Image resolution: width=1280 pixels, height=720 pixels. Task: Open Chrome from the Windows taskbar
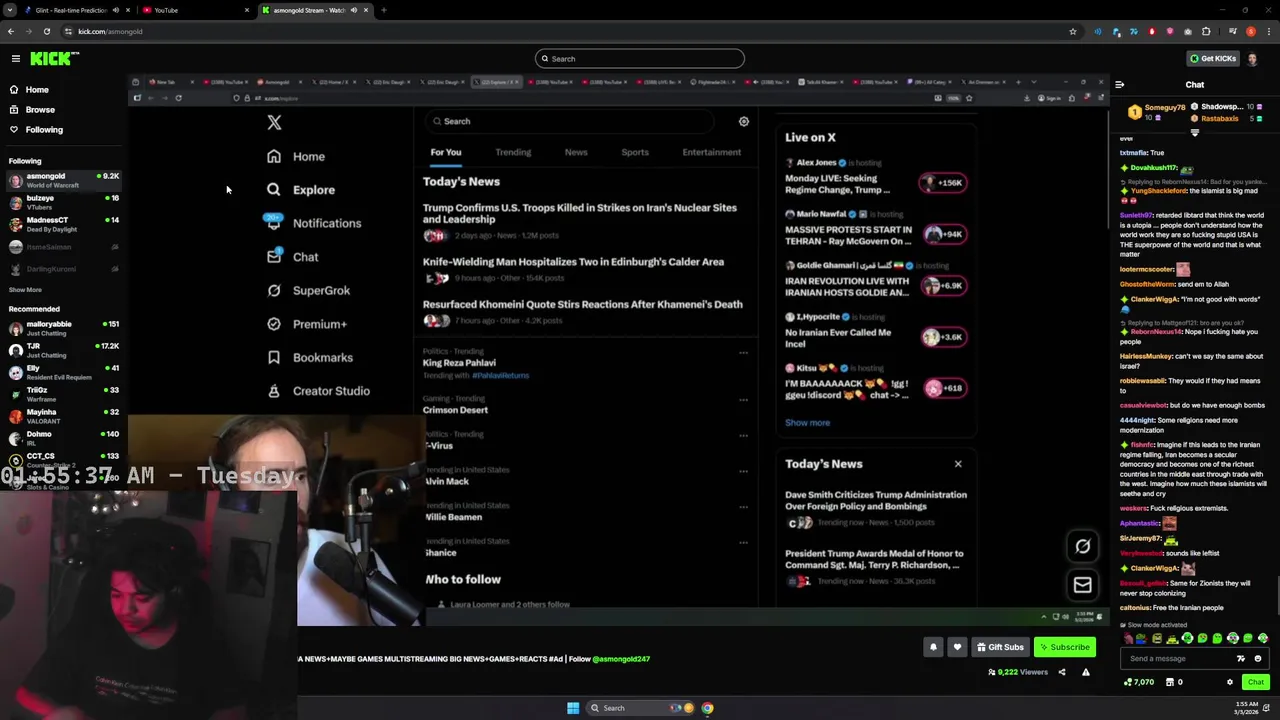tap(707, 708)
